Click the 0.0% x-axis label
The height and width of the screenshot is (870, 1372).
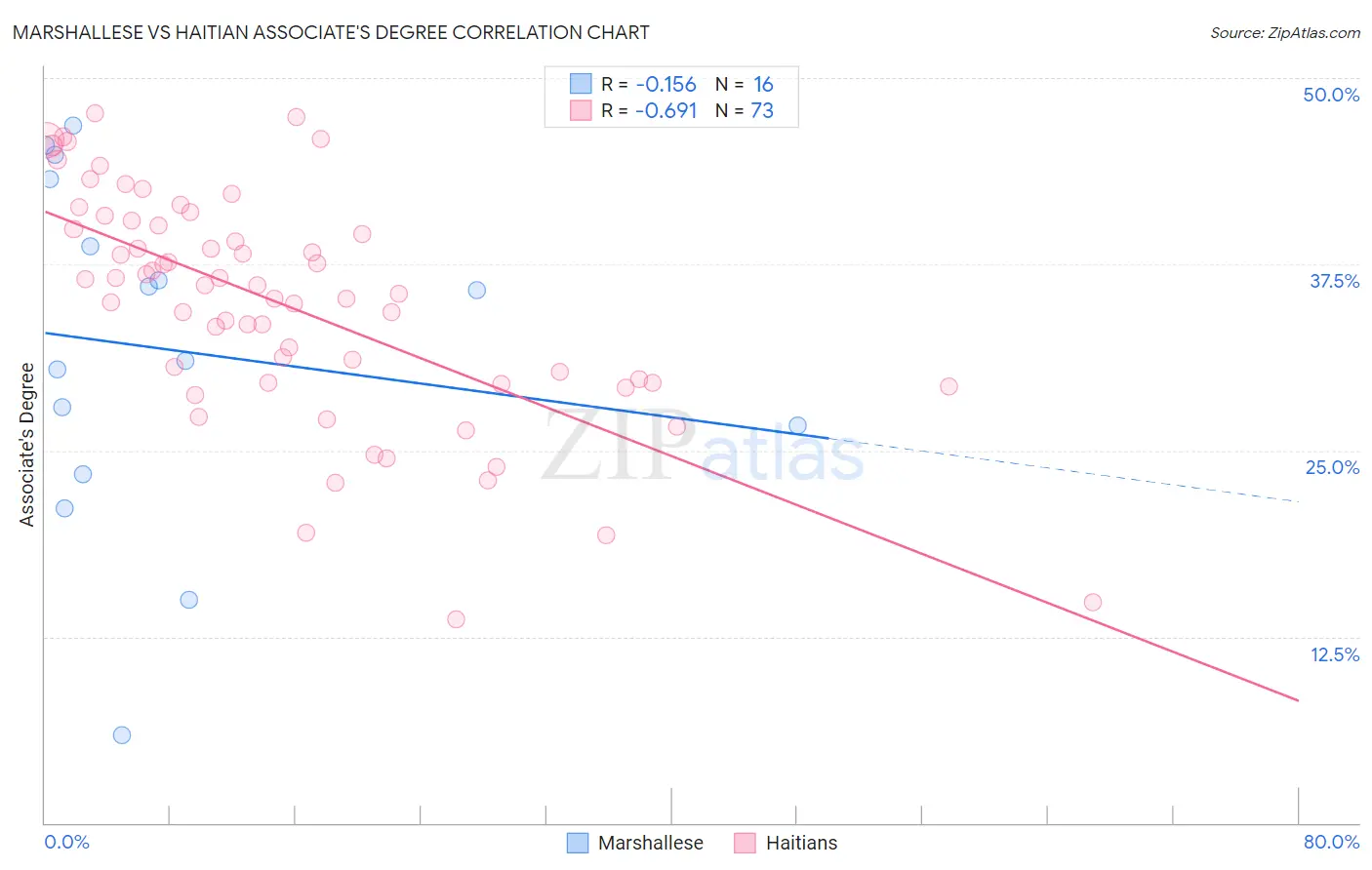(67, 842)
